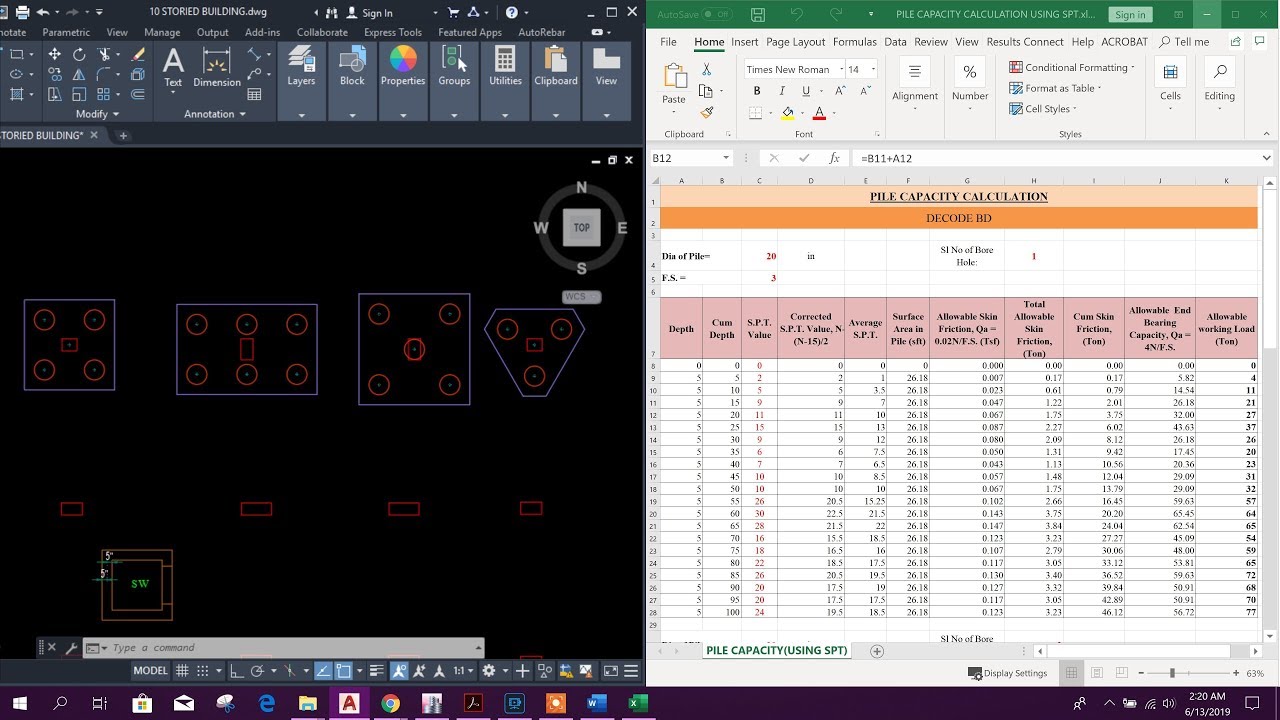
Task: Open Word from the Windows taskbar
Action: pos(596,704)
